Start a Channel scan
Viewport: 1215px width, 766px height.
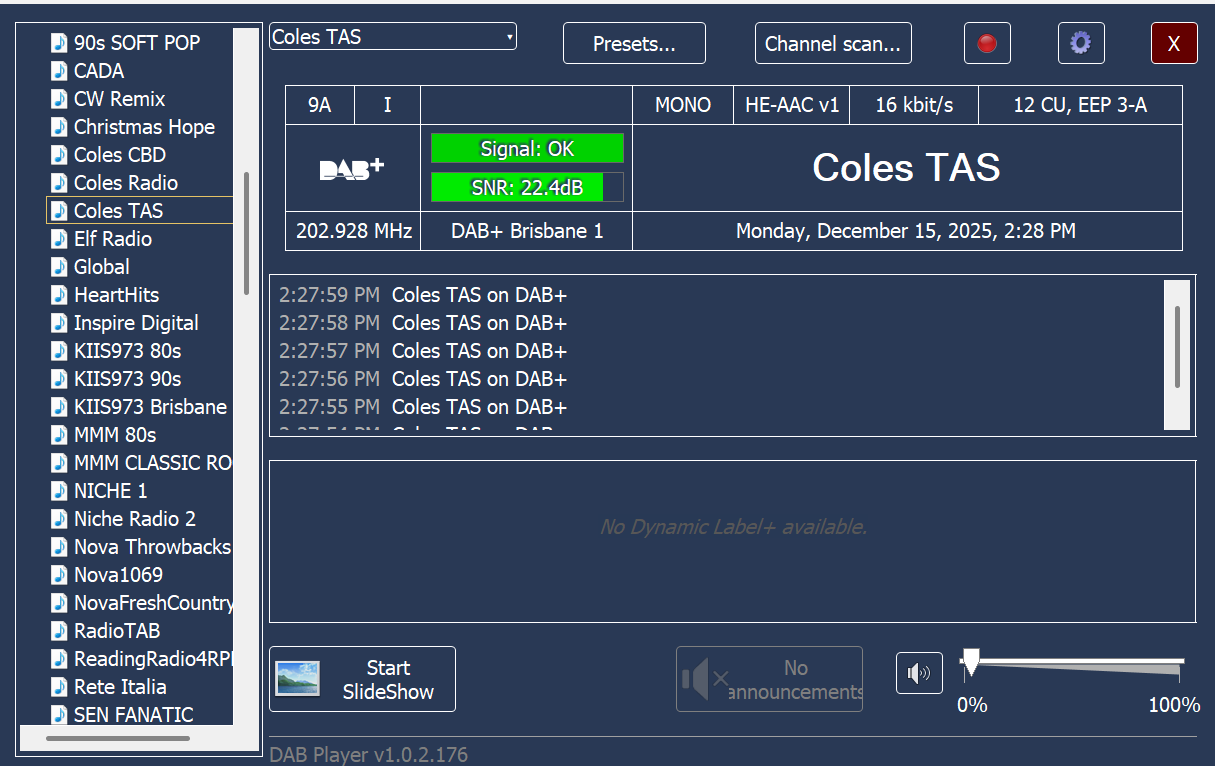pos(832,44)
